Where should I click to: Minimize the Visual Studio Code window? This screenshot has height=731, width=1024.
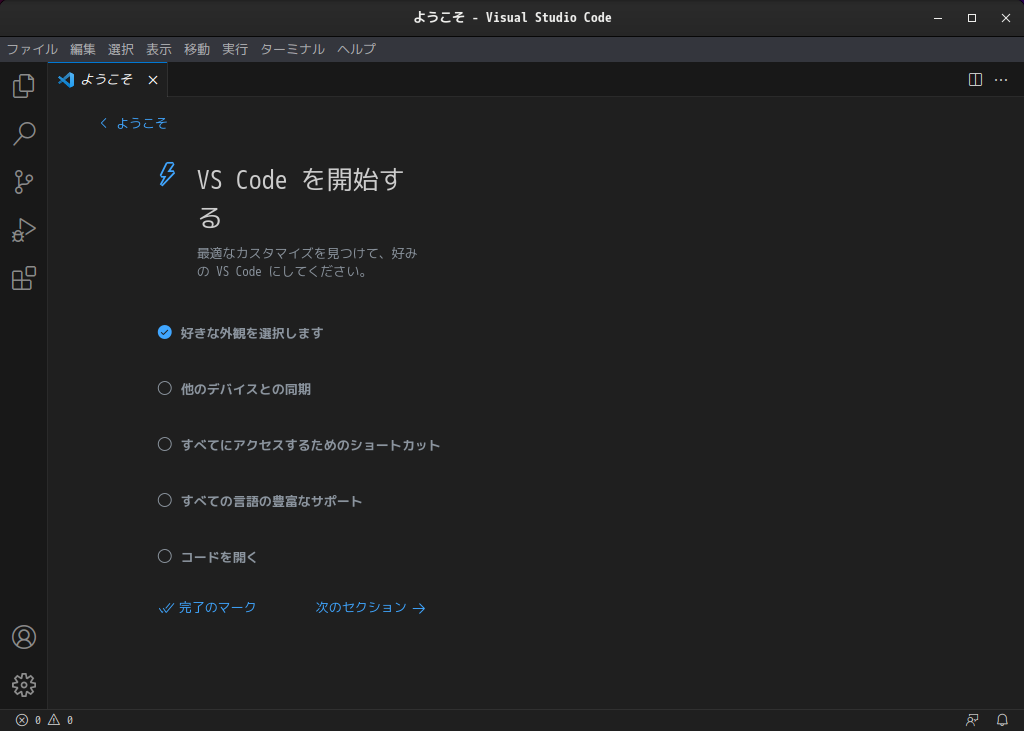(938, 18)
